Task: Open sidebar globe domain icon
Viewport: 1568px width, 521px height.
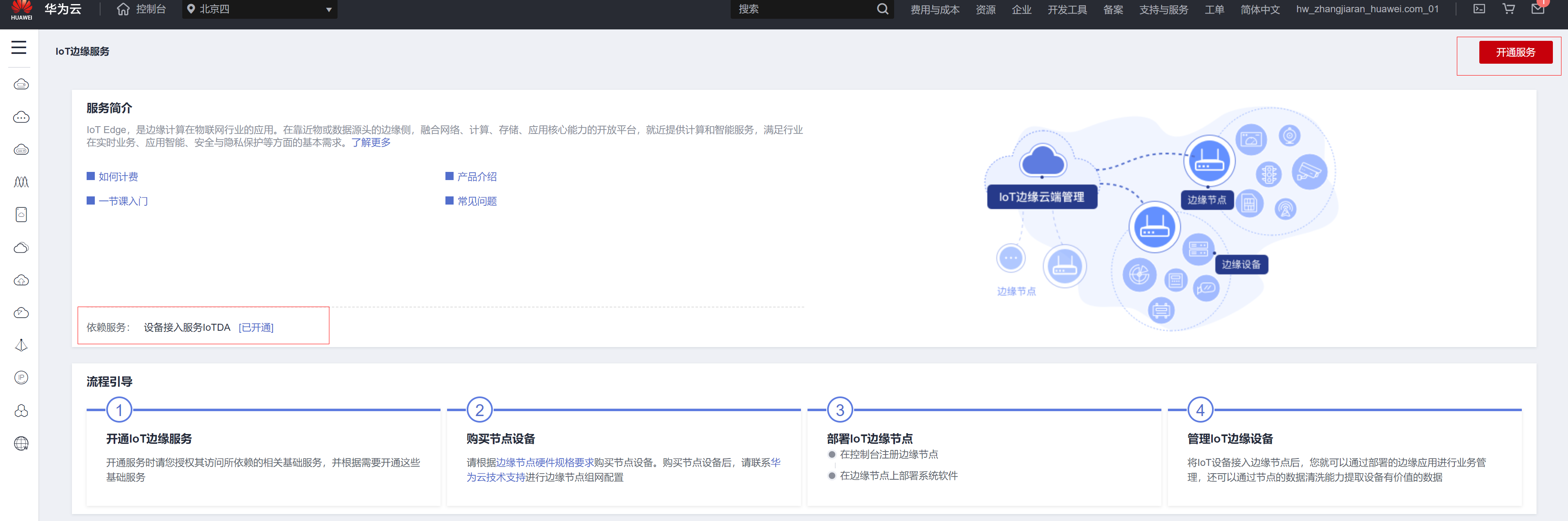Action: pyautogui.click(x=21, y=443)
